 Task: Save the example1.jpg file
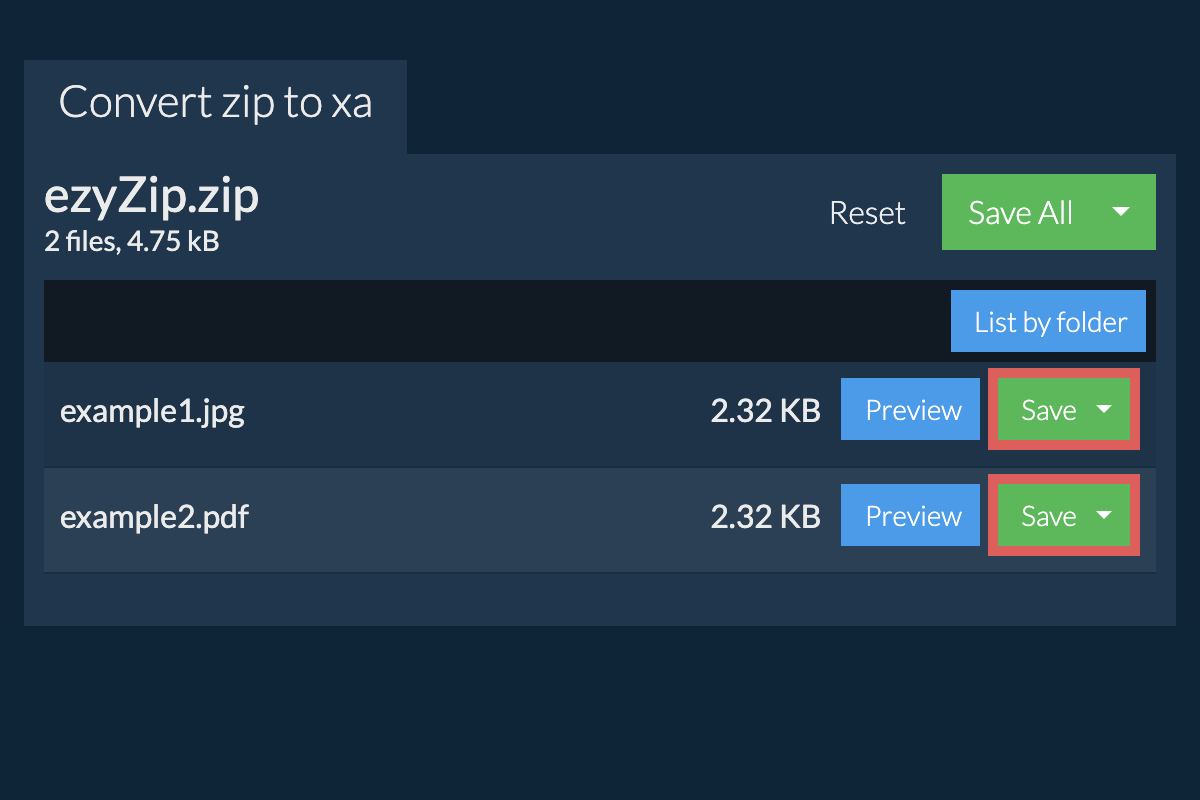click(x=1047, y=410)
